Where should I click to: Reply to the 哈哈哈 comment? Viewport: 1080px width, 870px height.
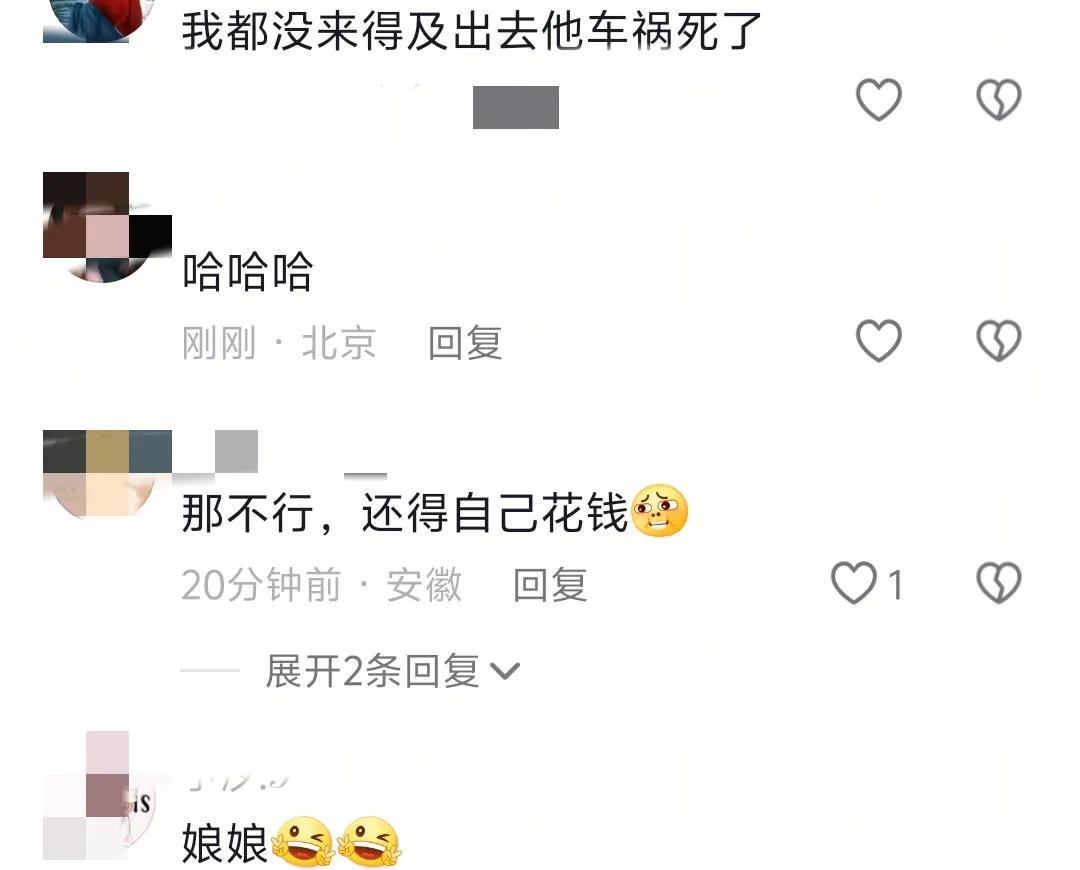(465, 342)
